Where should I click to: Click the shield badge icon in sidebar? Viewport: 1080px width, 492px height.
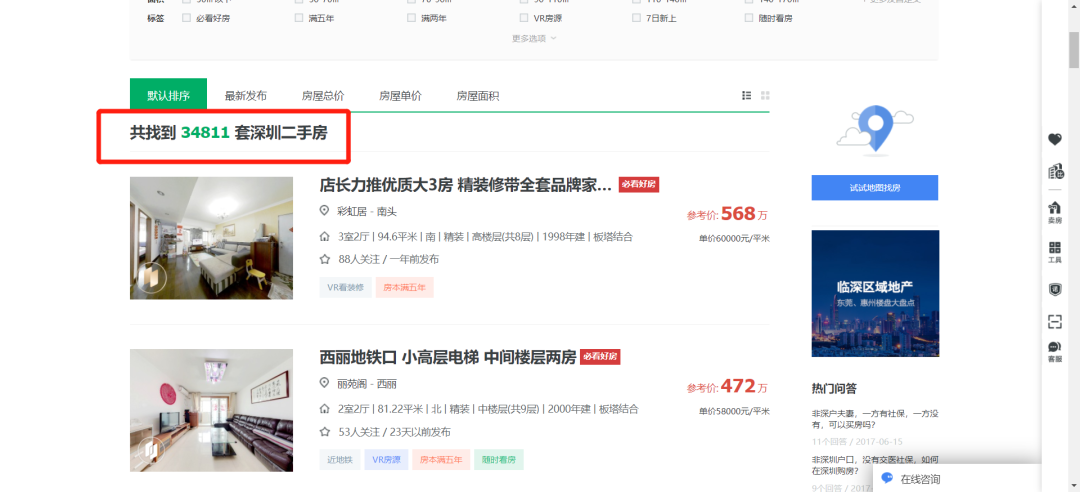point(1055,289)
